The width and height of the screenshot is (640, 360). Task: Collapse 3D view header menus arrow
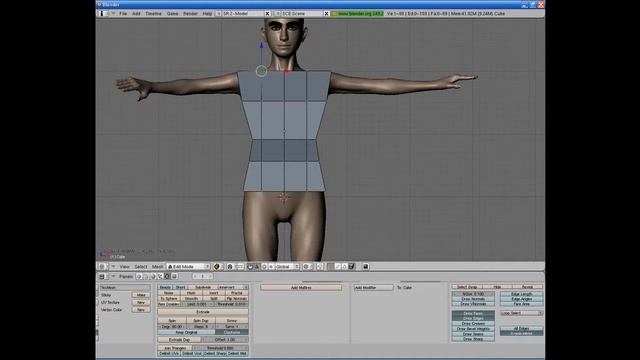pyautogui.click(x=113, y=267)
